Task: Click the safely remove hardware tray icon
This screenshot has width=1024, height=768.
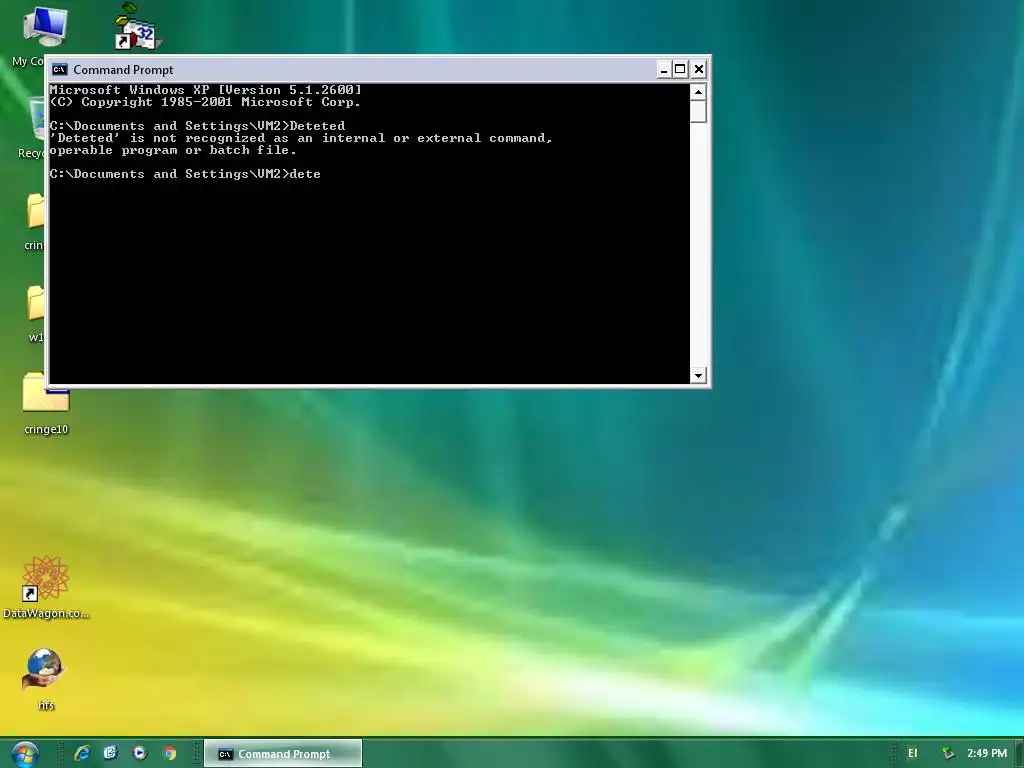Action: pyautogui.click(x=948, y=754)
